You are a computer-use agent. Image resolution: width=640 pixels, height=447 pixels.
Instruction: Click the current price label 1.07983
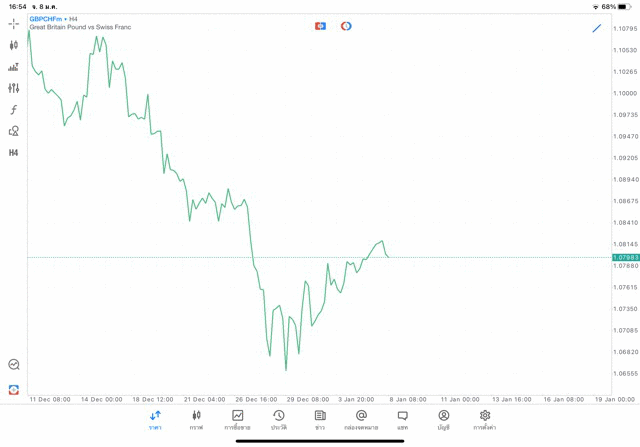625,258
